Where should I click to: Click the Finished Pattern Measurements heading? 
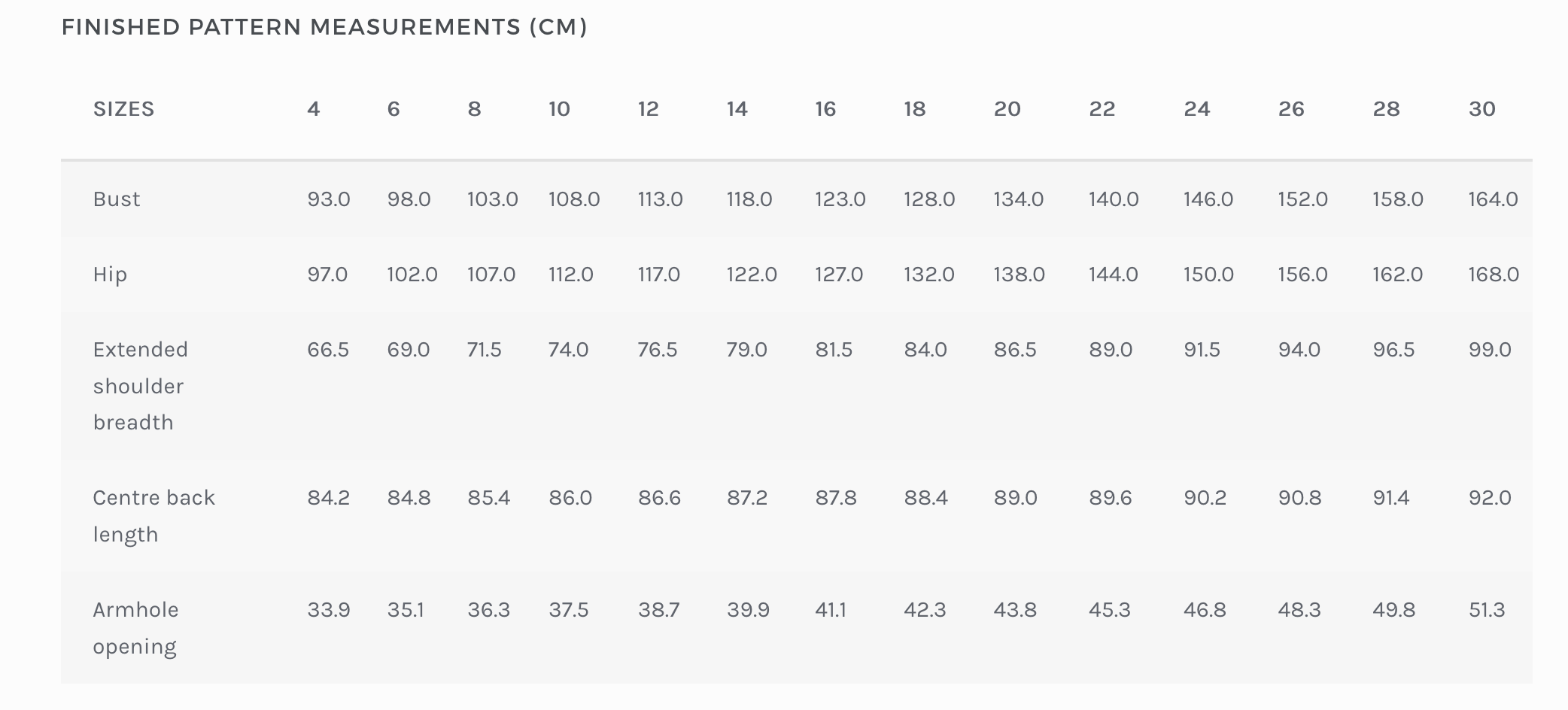(x=324, y=27)
